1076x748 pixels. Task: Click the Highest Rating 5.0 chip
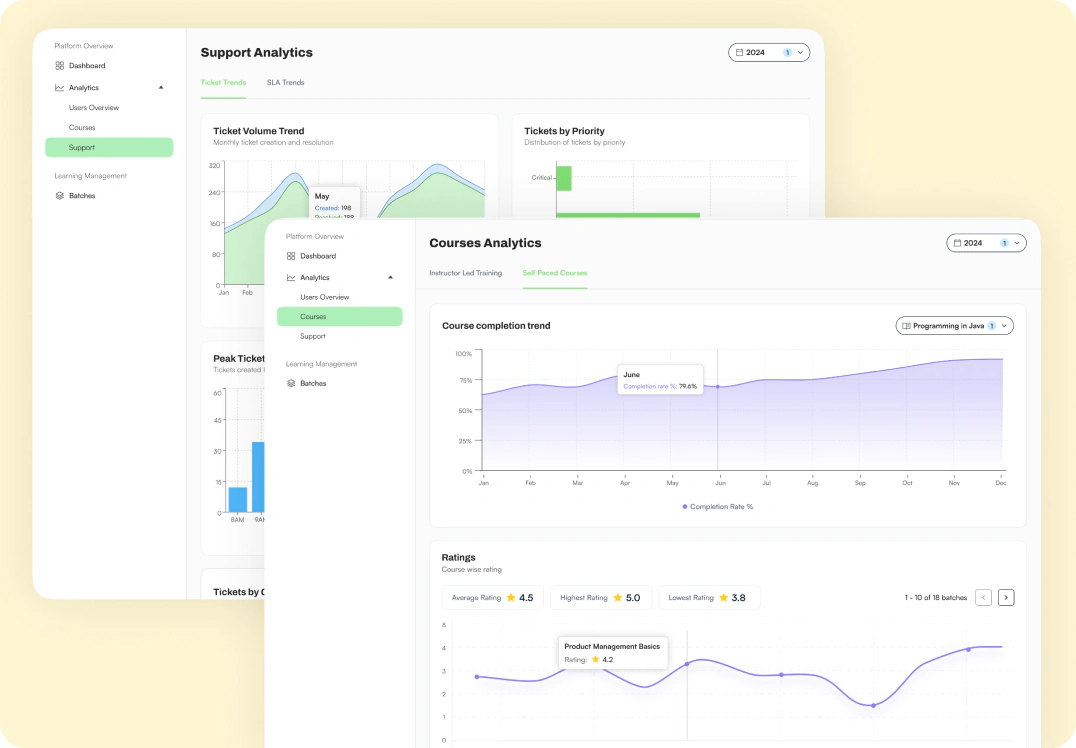pyautogui.click(x=600, y=598)
